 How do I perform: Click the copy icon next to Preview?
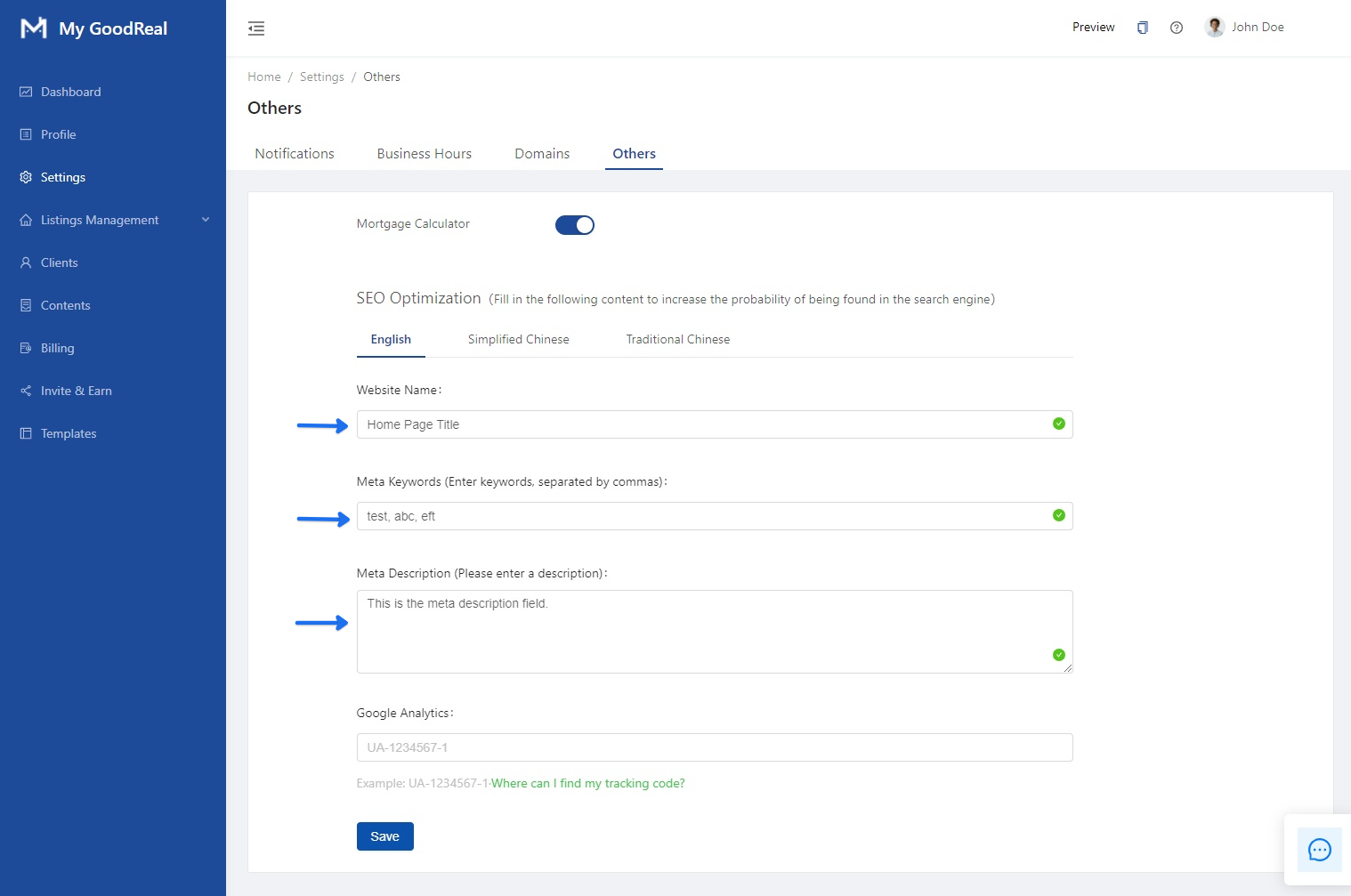(x=1142, y=28)
